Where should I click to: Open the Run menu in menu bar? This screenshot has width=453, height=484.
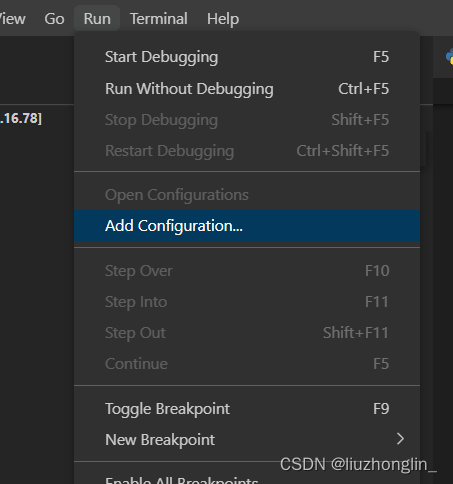97,19
